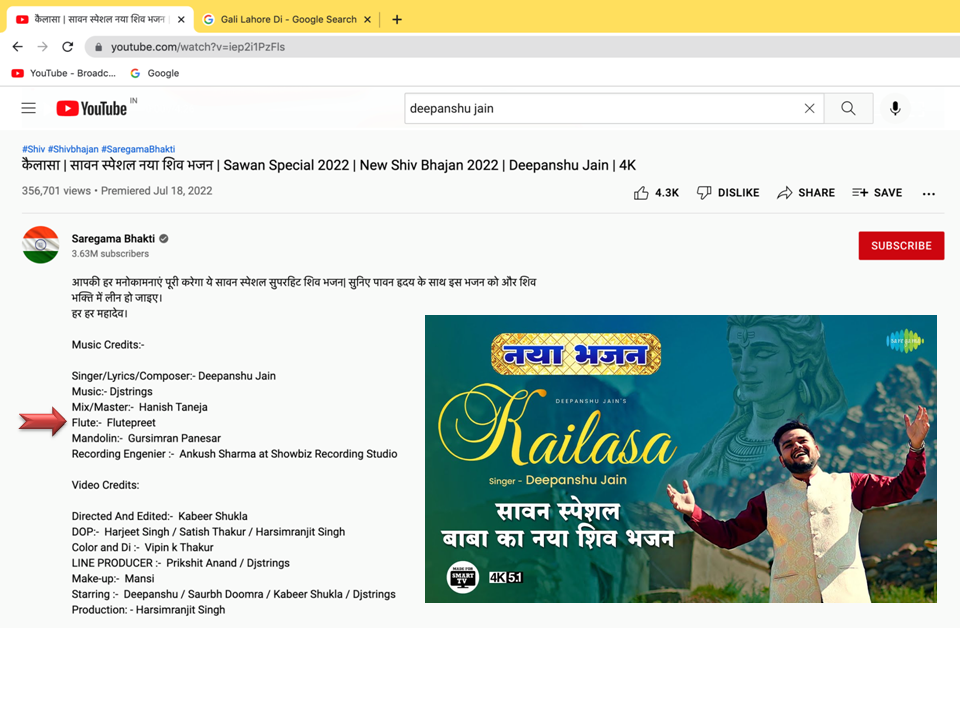The image size is (960, 720).
Task: Go back to previous page
Action: coord(18,47)
